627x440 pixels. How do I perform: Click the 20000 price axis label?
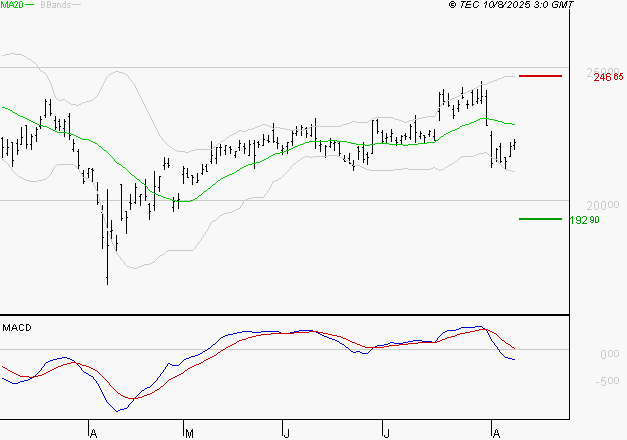[603, 206]
